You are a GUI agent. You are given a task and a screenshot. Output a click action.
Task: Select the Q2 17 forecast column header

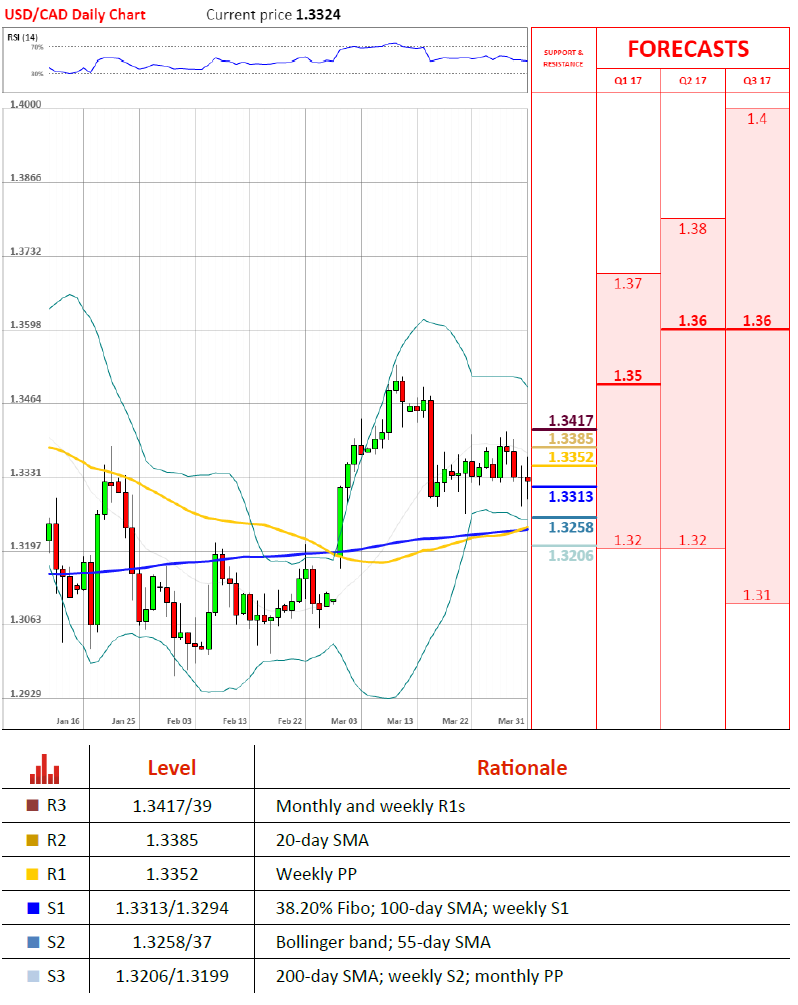(693, 81)
